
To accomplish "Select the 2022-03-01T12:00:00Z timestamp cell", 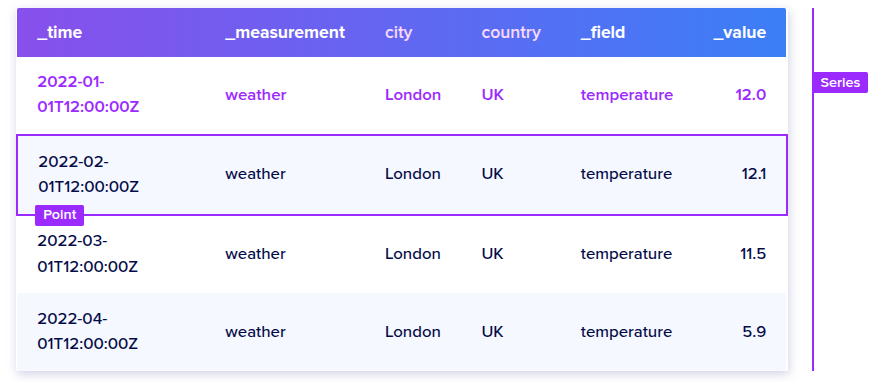I will click(x=88, y=254).
